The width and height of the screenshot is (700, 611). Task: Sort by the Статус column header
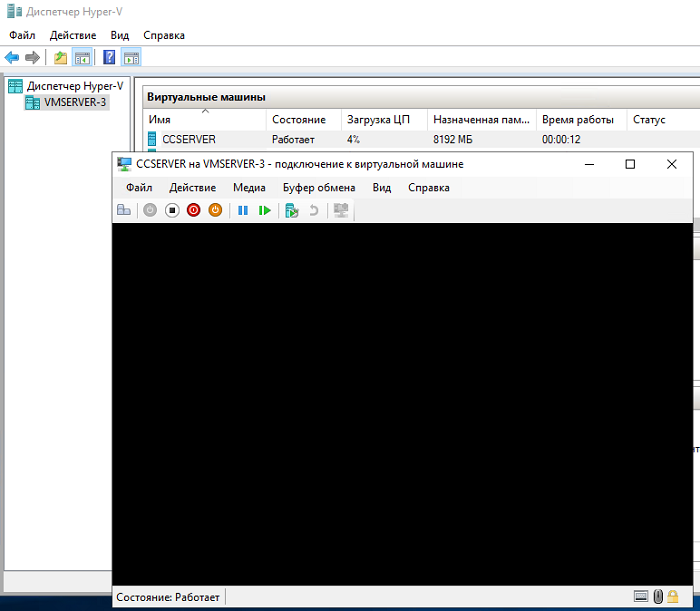pos(663,119)
